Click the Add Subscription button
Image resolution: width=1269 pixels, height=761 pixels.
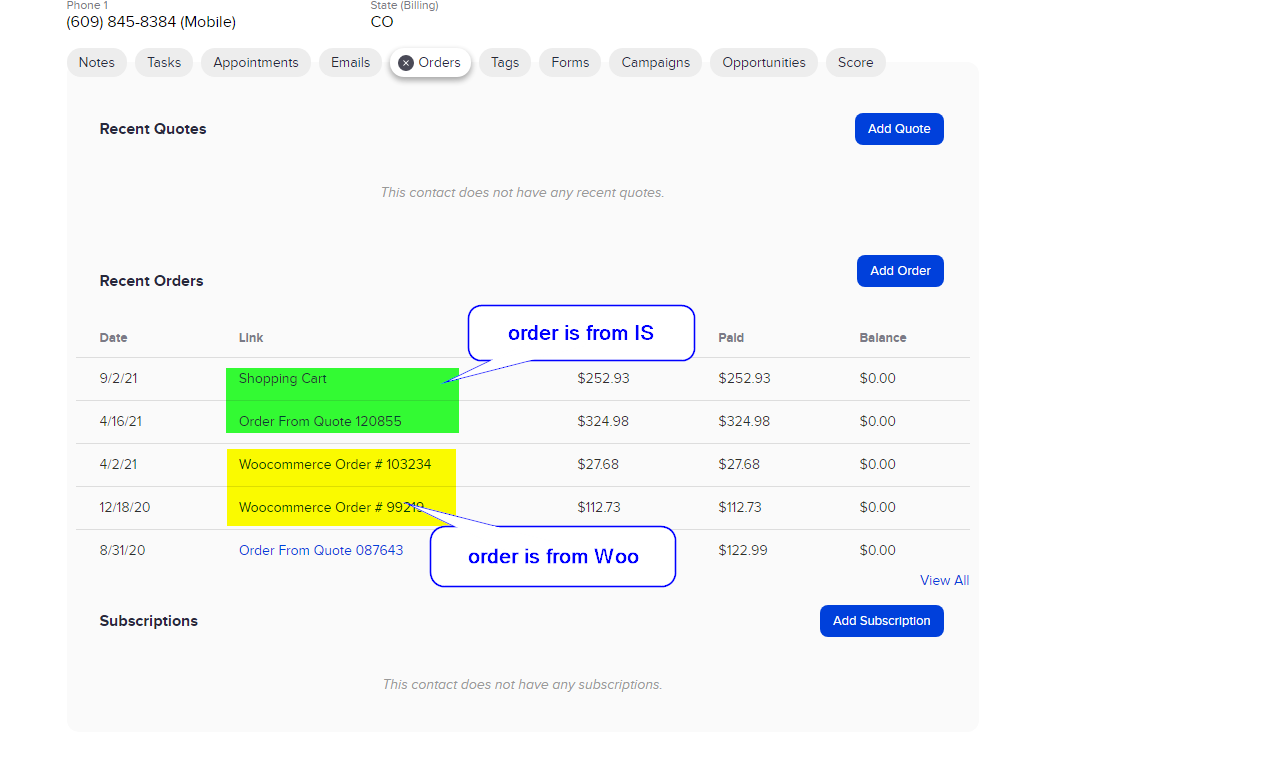(882, 621)
